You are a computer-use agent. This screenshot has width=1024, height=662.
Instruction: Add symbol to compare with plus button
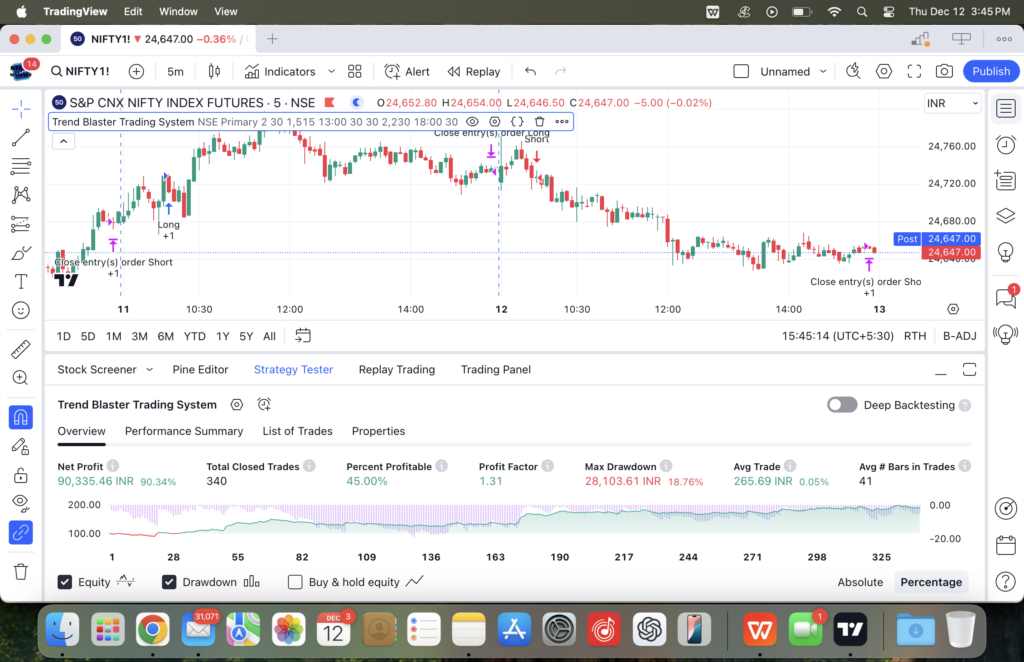tap(136, 71)
